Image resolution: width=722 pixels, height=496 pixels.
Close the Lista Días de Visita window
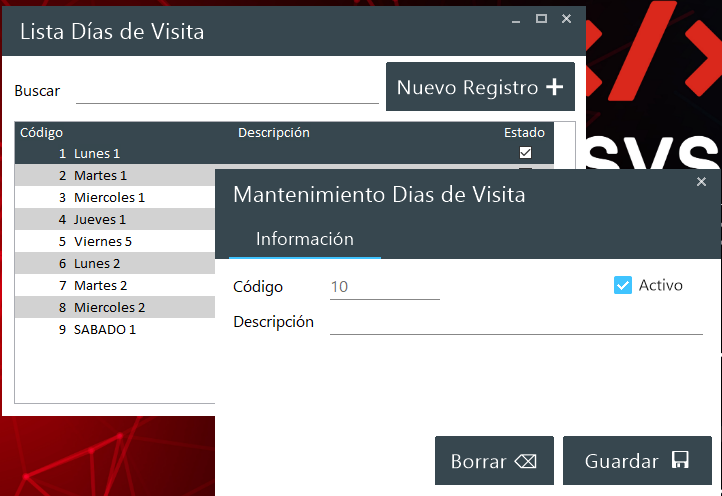point(566,18)
